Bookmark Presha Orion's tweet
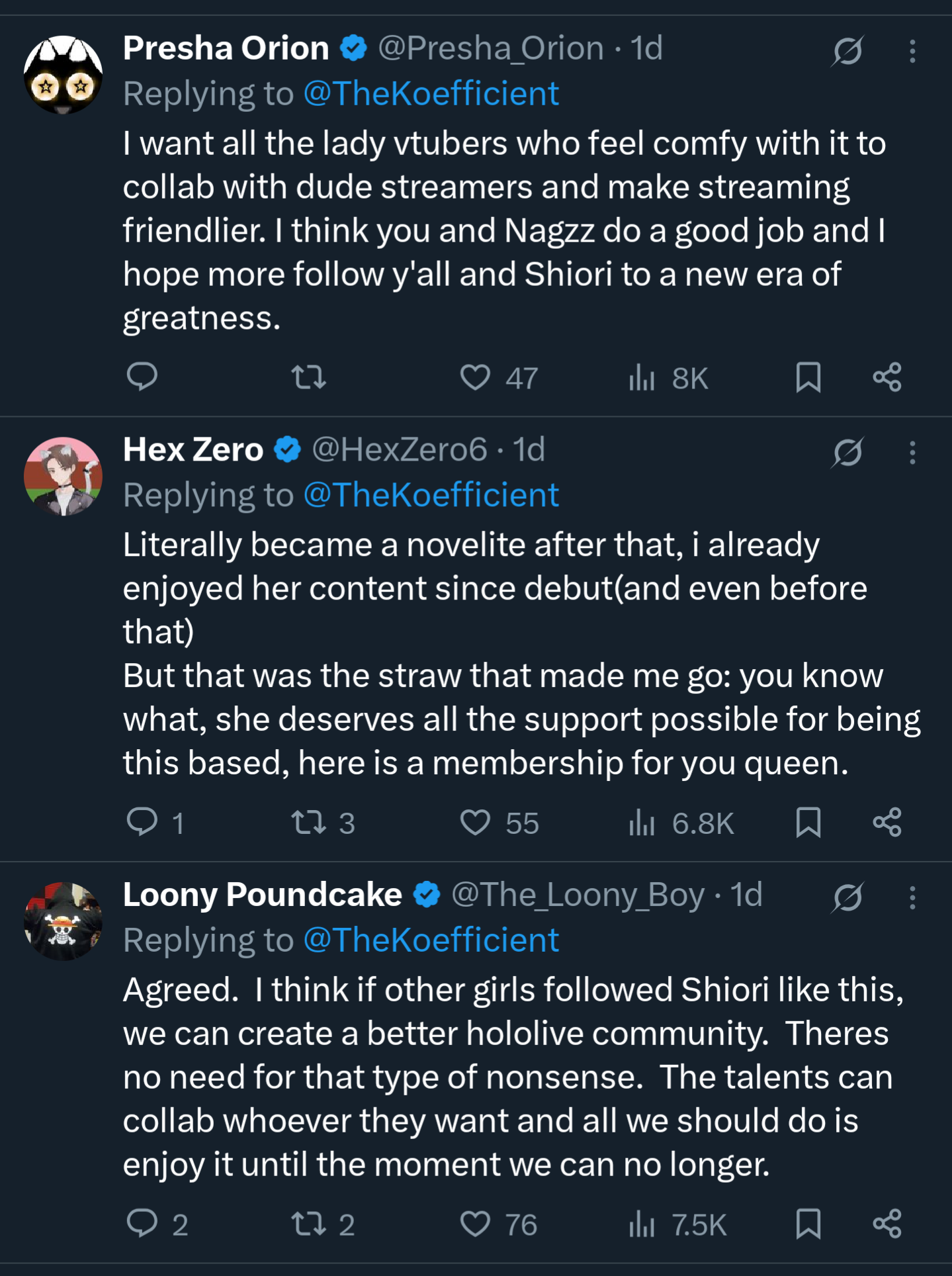This screenshot has height=1276, width=952. [808, 377]
